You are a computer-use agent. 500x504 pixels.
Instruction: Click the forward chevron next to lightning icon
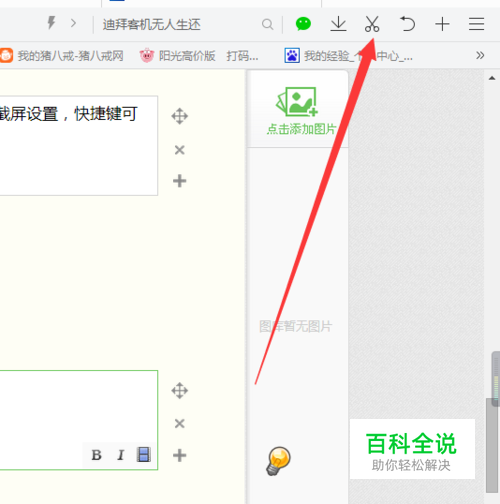click(73, 23)
